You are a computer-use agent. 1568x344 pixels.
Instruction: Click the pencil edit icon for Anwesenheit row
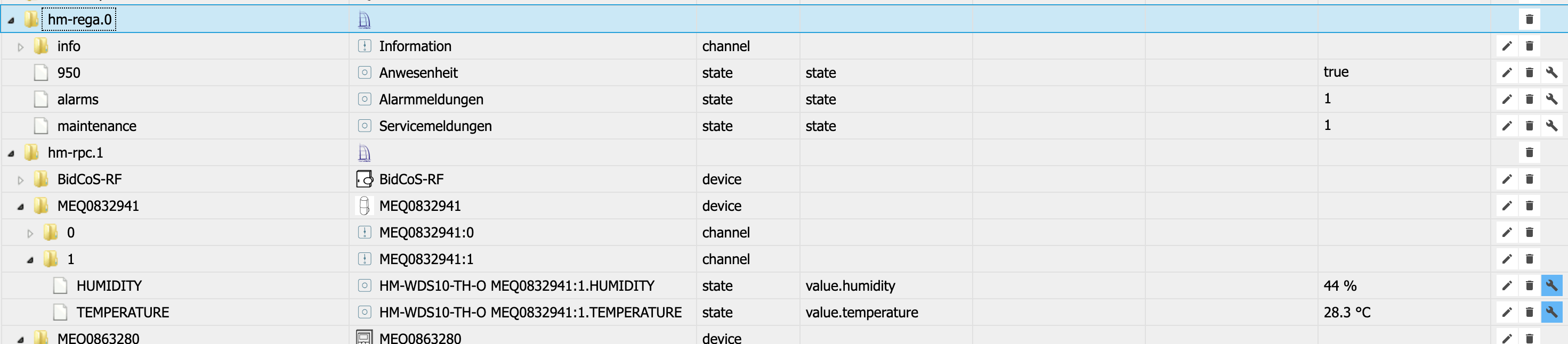[x=1507, y=73]
